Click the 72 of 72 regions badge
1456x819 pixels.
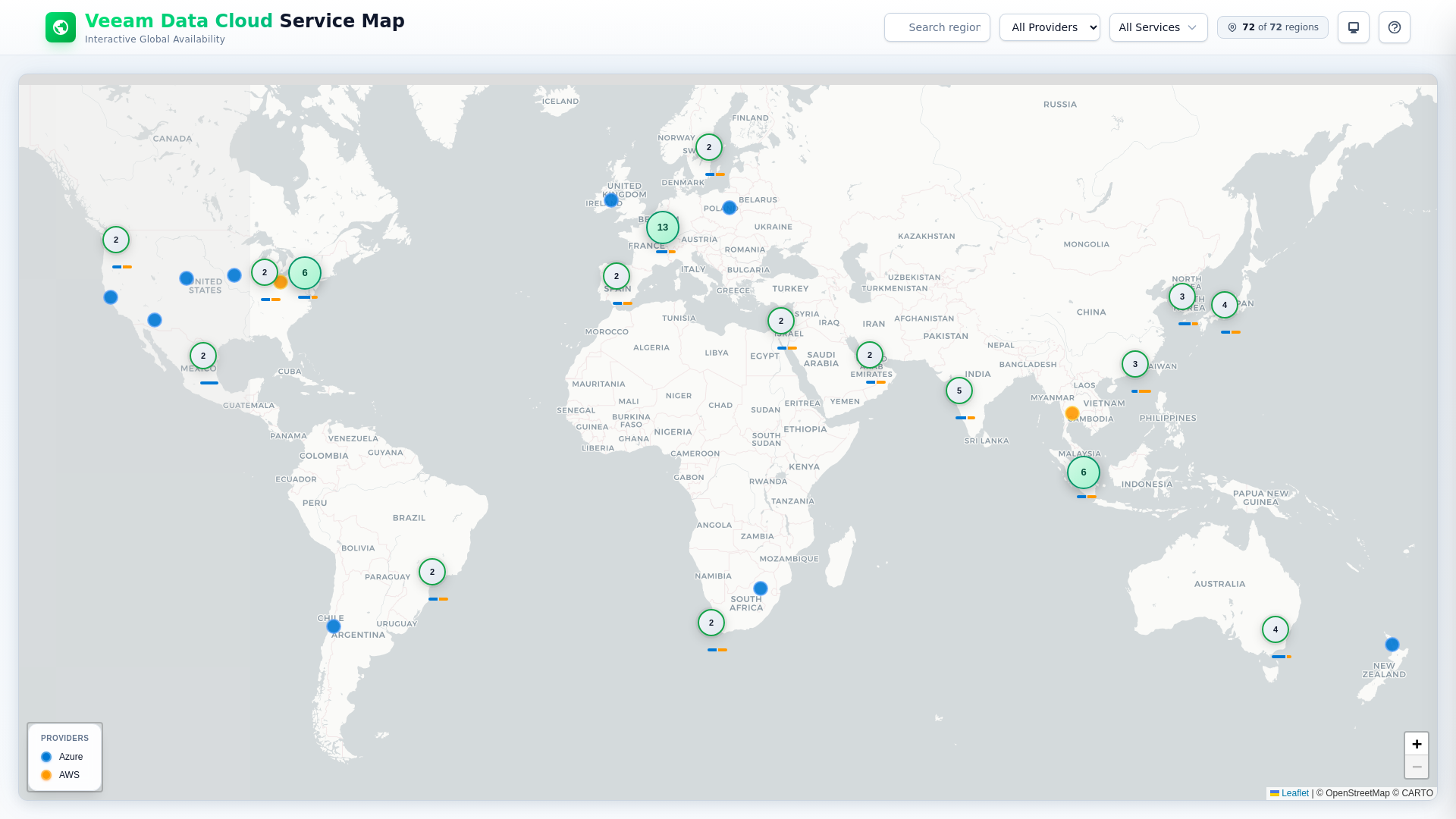pos(1272,27)
